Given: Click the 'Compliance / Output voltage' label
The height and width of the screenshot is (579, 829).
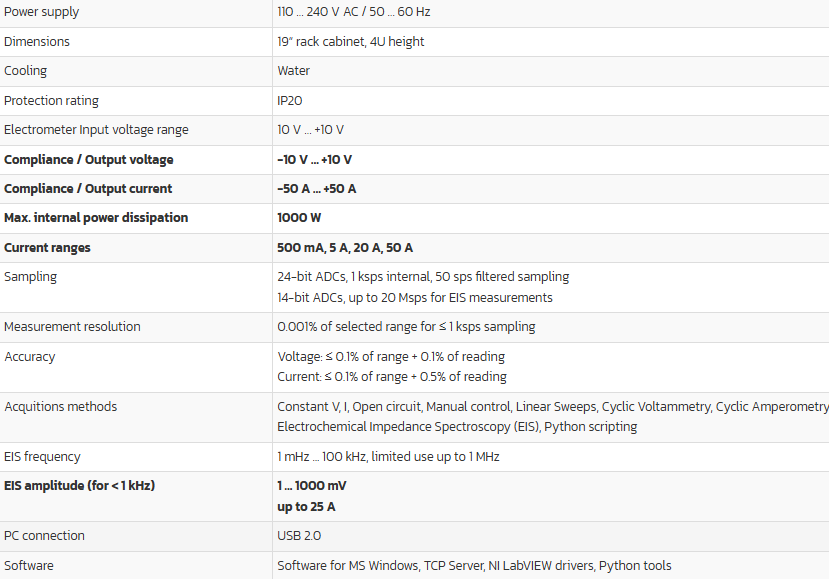Looking at the screenshot, I should point(88,160).
